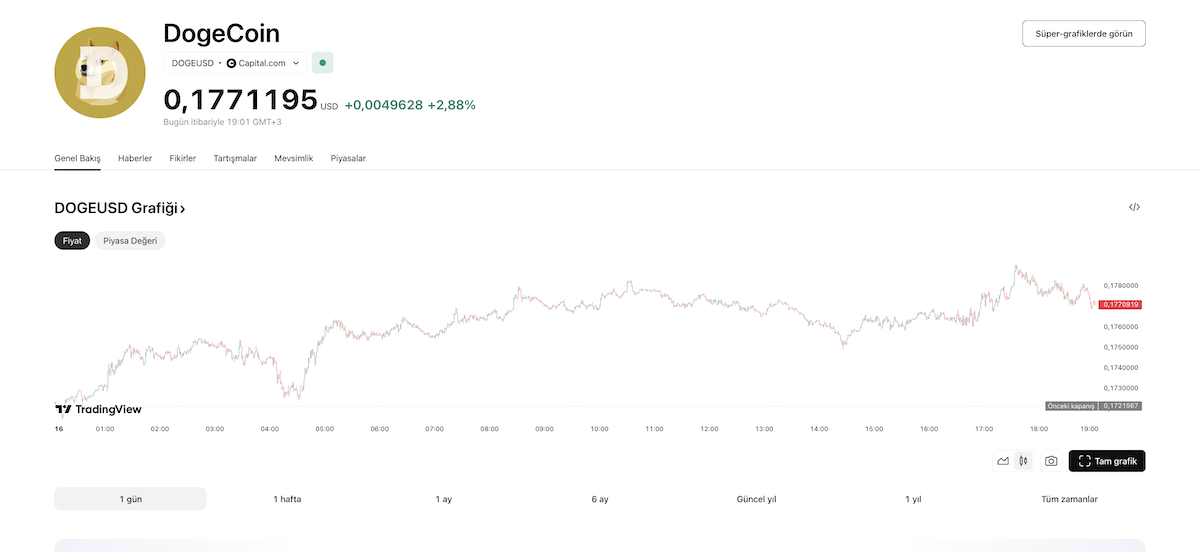Click the 04:00 time axis label
Image resolution: width=1200 pixels, height=552 pixels.
pyautogui.click(x=270, y=429)
